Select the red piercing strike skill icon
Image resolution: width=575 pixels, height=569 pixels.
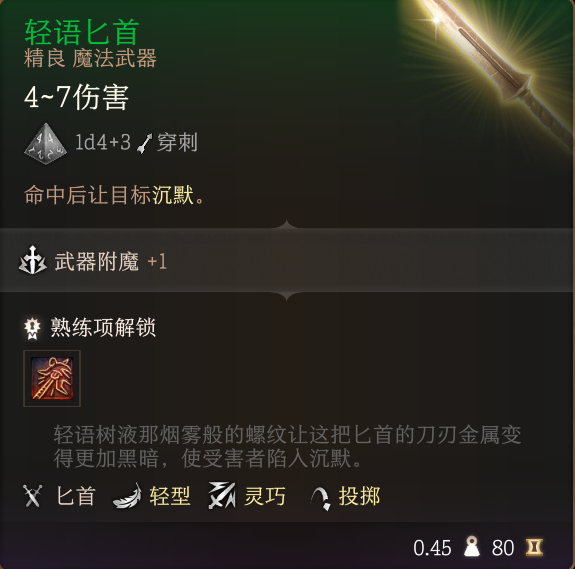click(52, 378)
